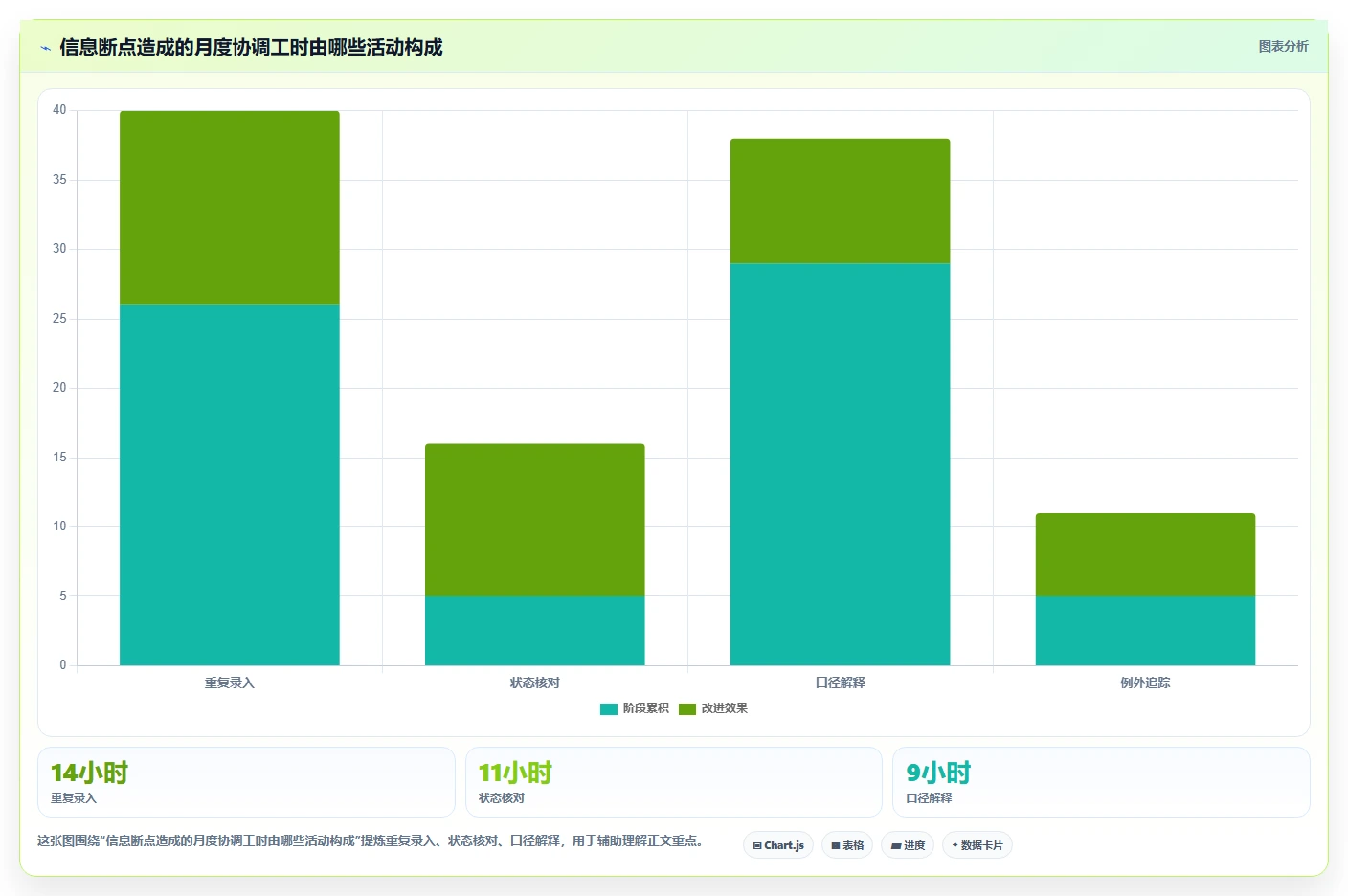Open the 14小时 重复录入 stat card
Viewport: 1348px width, 896px height.
pyautogui.click(x=246, y=782)
